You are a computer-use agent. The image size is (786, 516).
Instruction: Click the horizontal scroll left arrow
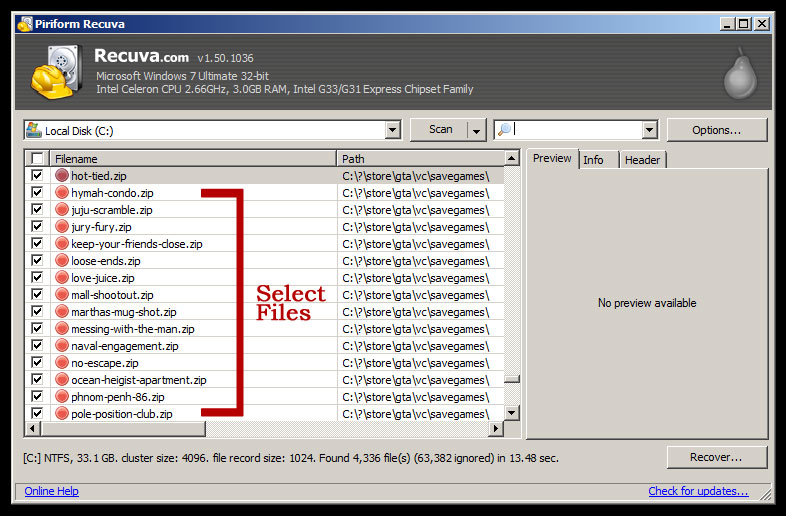(x=33, y=428)
